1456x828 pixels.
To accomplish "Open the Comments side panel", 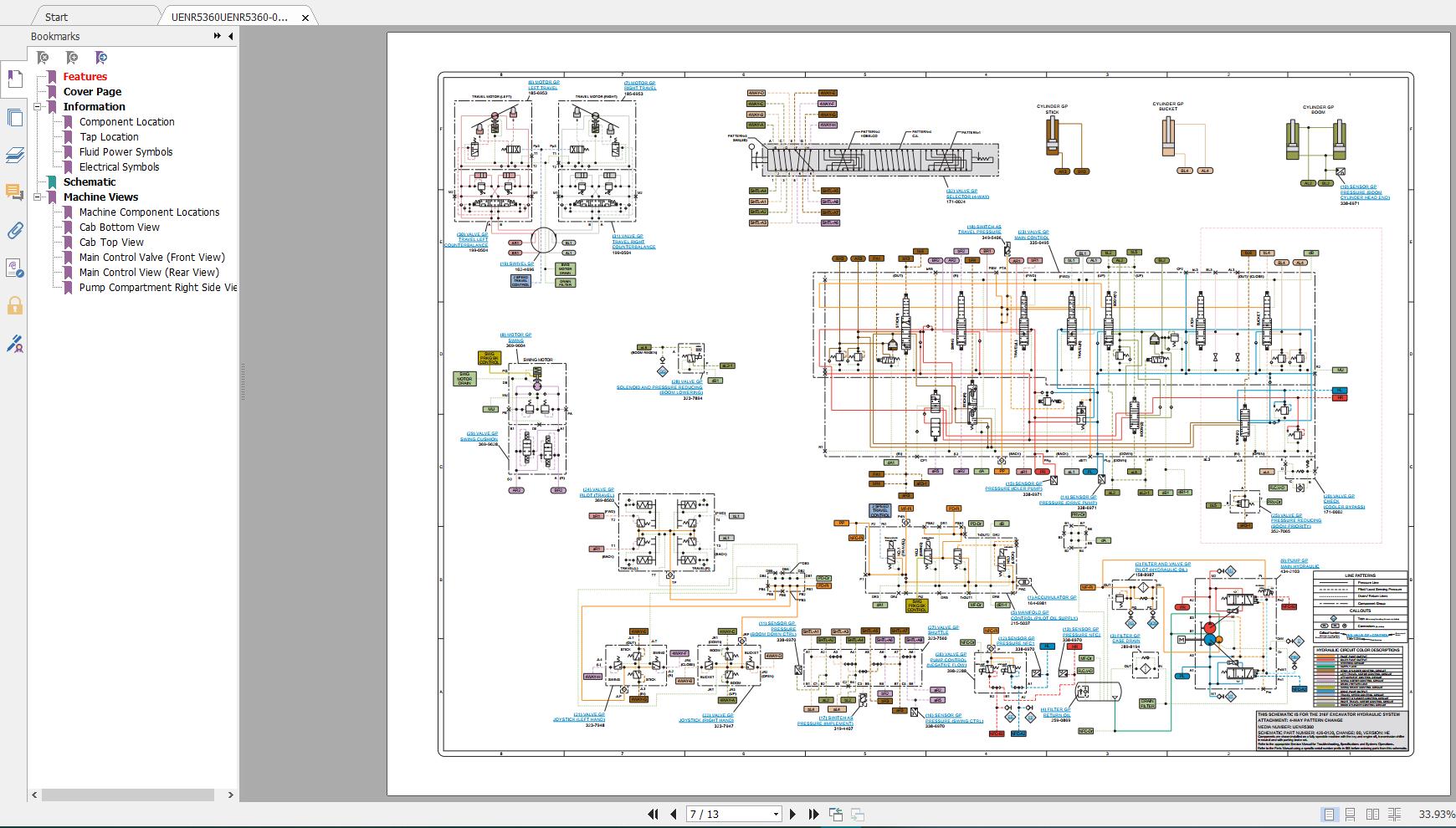I will coord(14,192).
